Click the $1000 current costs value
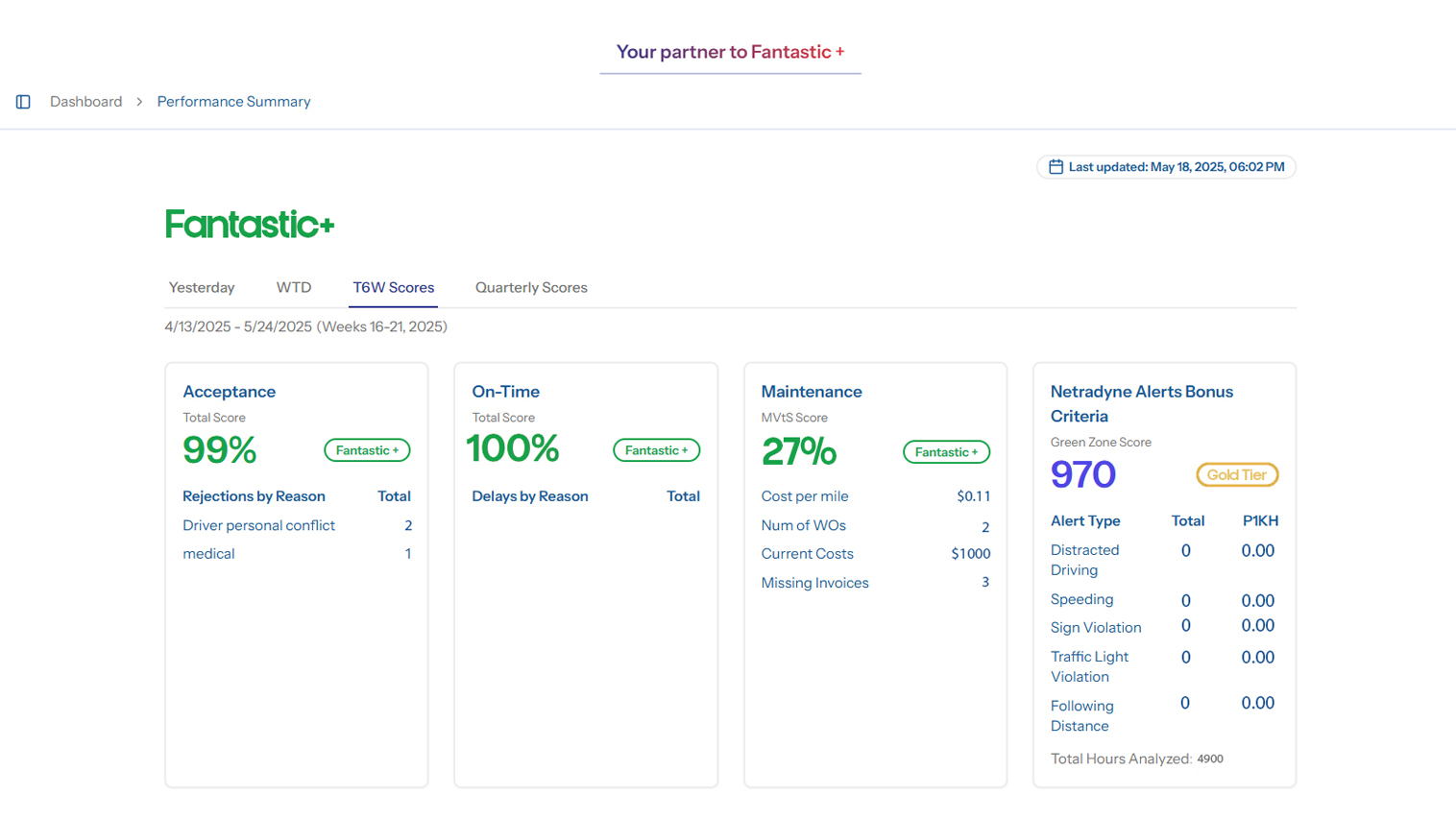 click(x=970, y=554)
